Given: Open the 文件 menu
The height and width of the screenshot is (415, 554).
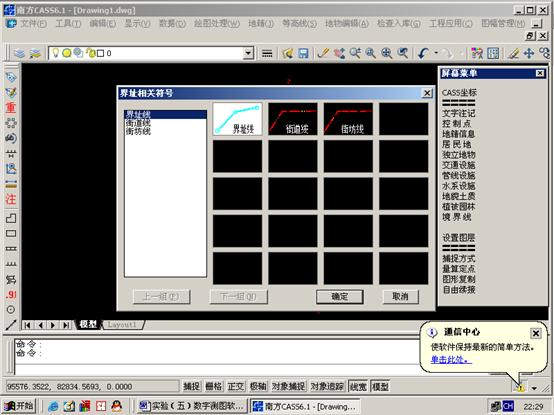Looking at the screenshot, I should [x=33, y=24].
